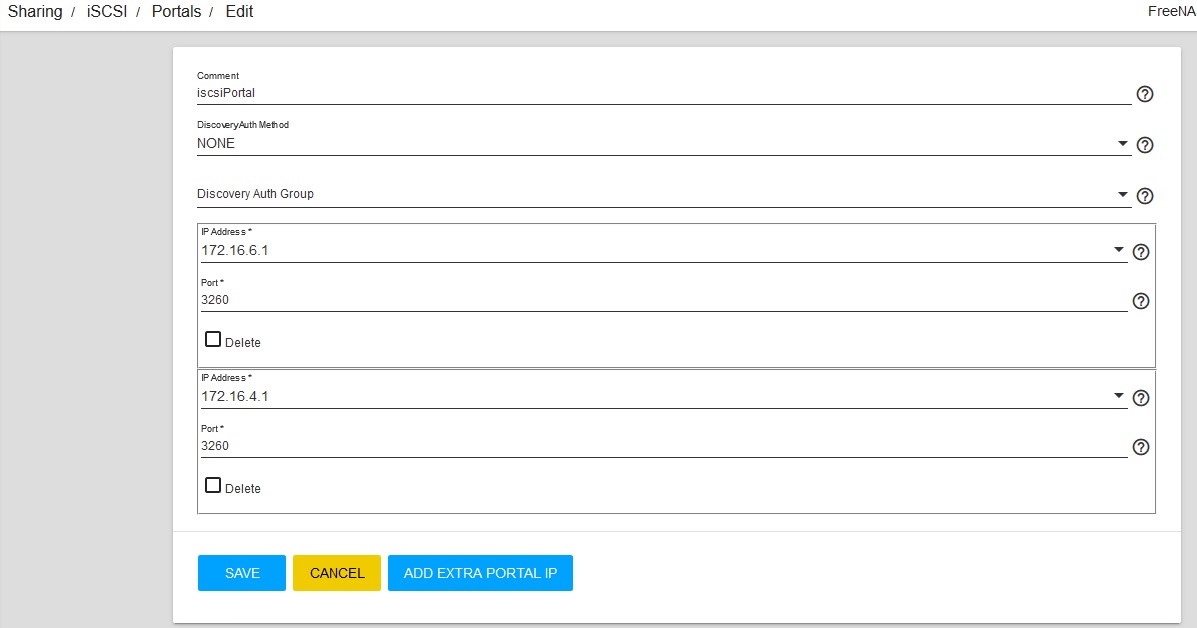The image size is (1197, 628).
Task: Go to Sharing in the breadcrumb
Action: 35,11
